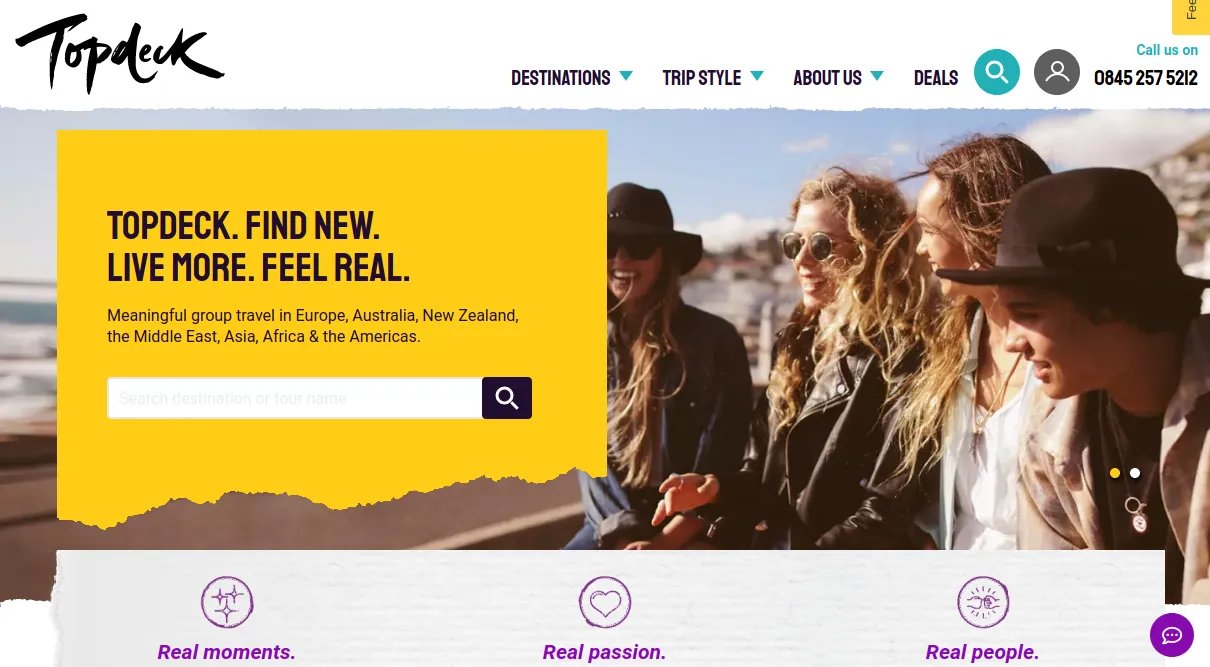Viewport: 1210px width, 667px height.
Task: Expand the About Us dropdown arrow
Action: point(877,76)
